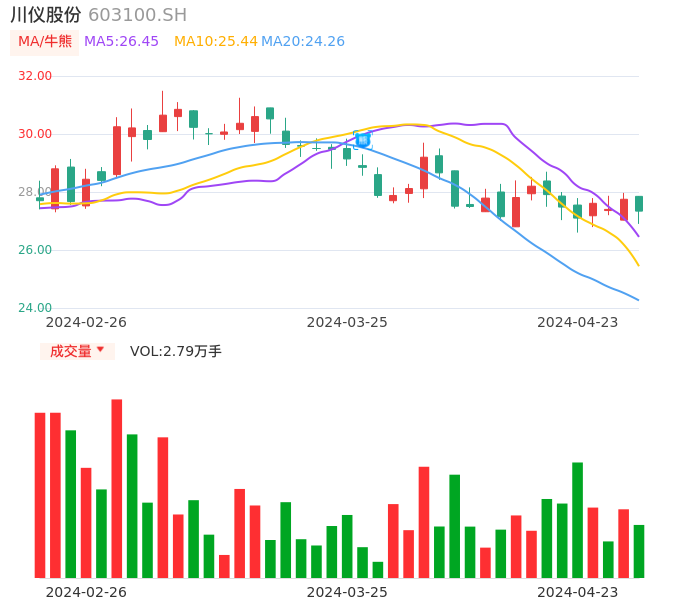Click the tallest red volume bar
Screen dimensions: 686x606
click(117, 488)
